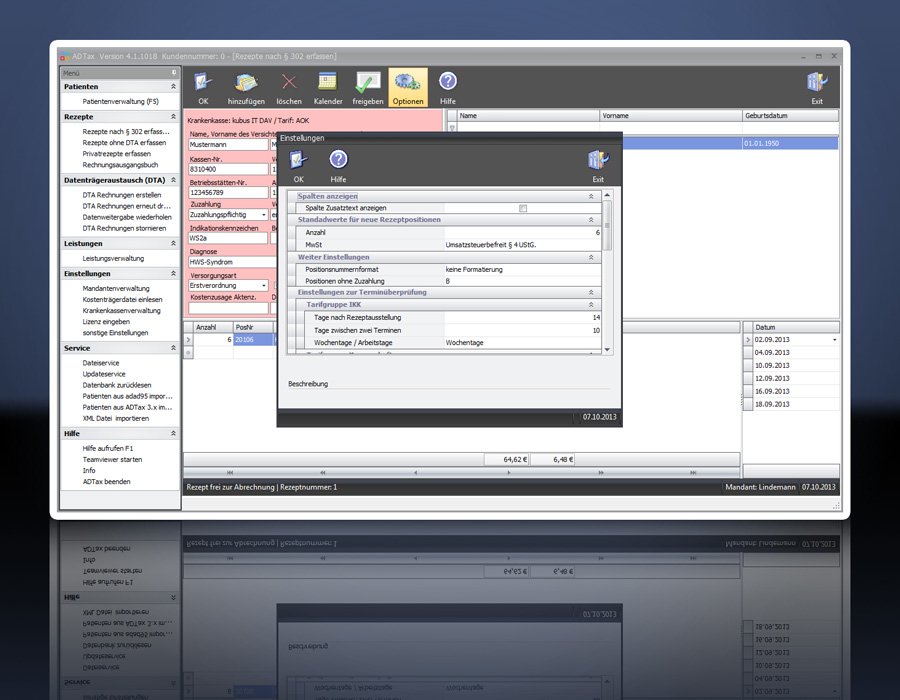The image size is (900, 700).
Task: Collapse the Leistungen menu group
Action: pyautogui.click(x=173, y=243)
